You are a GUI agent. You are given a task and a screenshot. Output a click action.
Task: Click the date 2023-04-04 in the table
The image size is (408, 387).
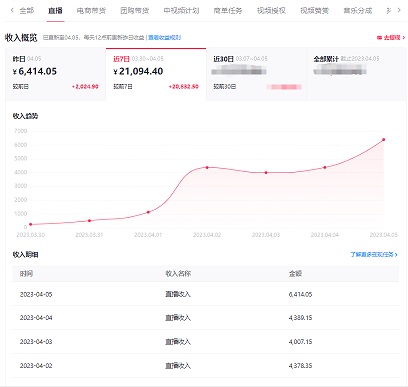(36, 318)
